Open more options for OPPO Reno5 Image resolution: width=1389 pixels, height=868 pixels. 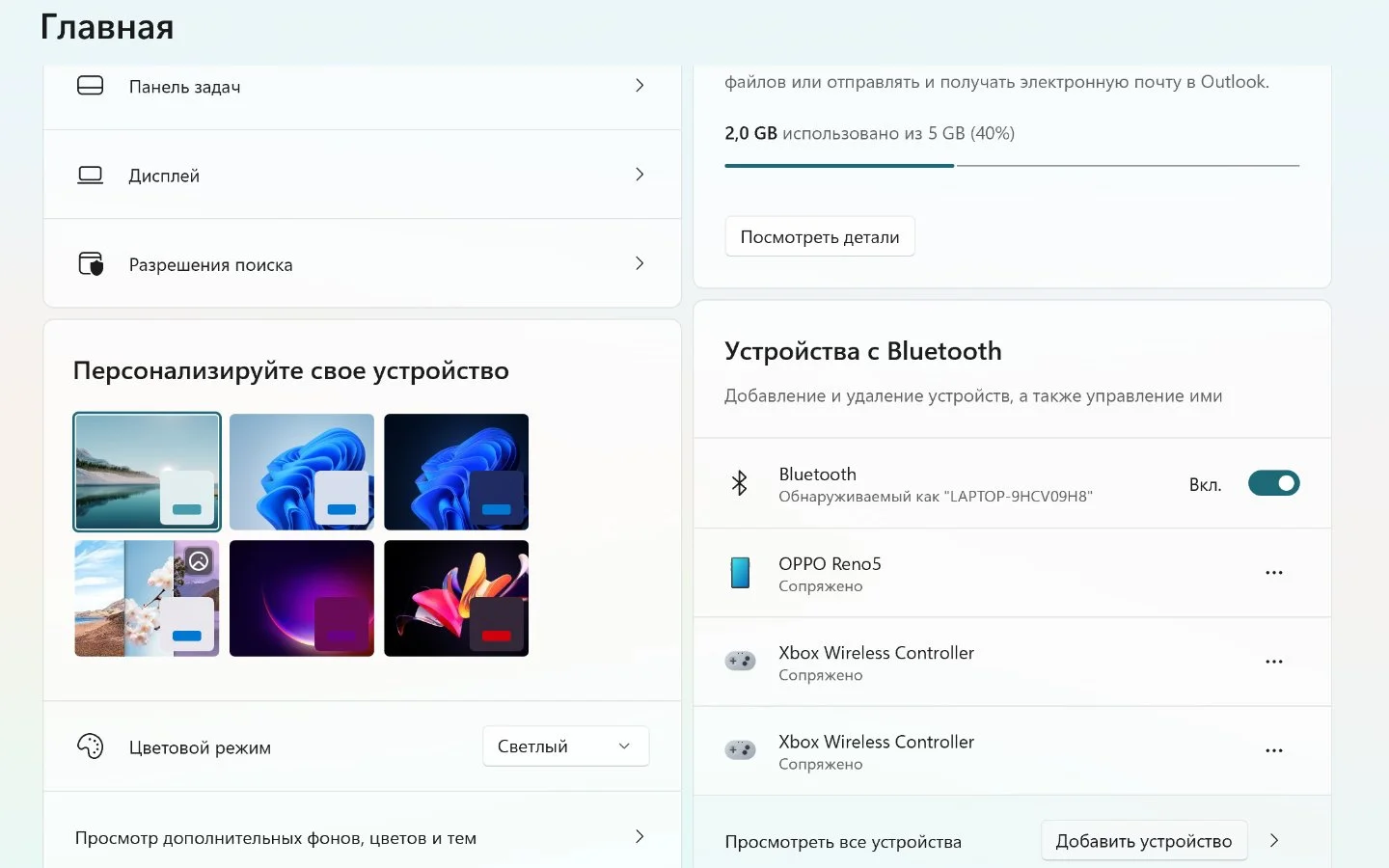(x=1273, y=573)
